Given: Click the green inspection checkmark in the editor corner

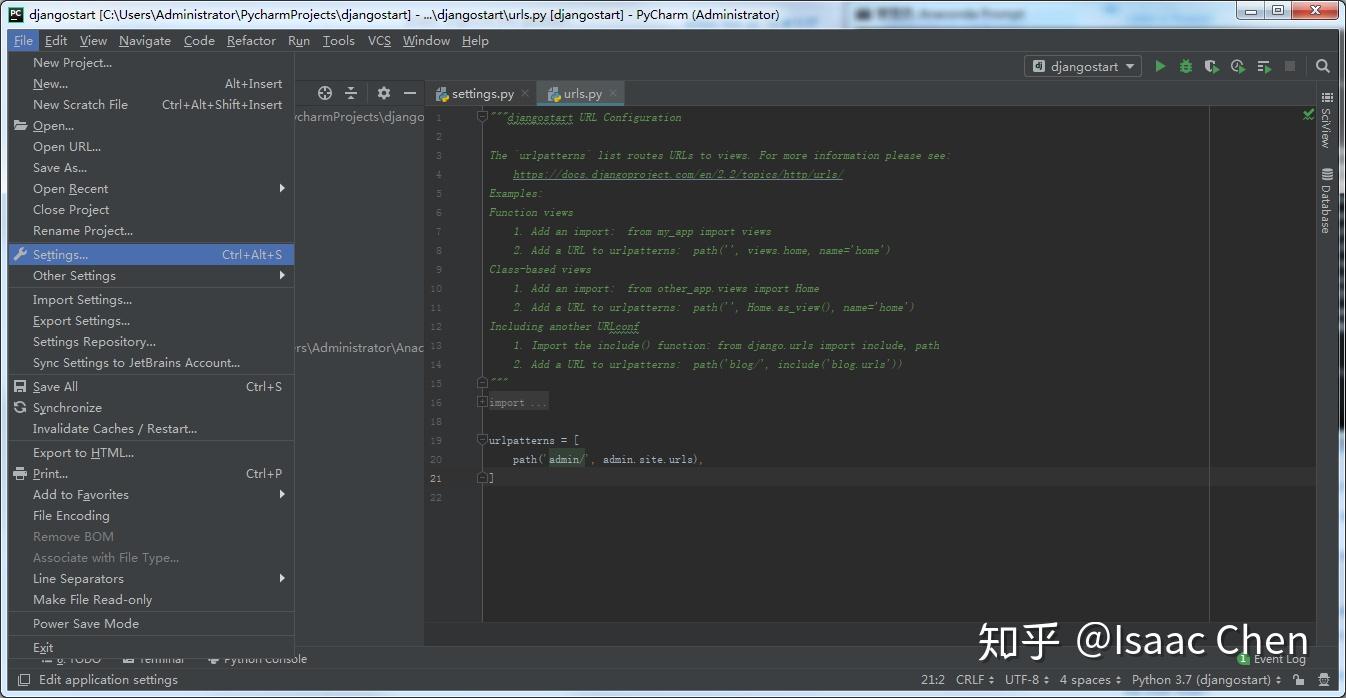Looking at the screenshot, I should tap(1308, 115).
